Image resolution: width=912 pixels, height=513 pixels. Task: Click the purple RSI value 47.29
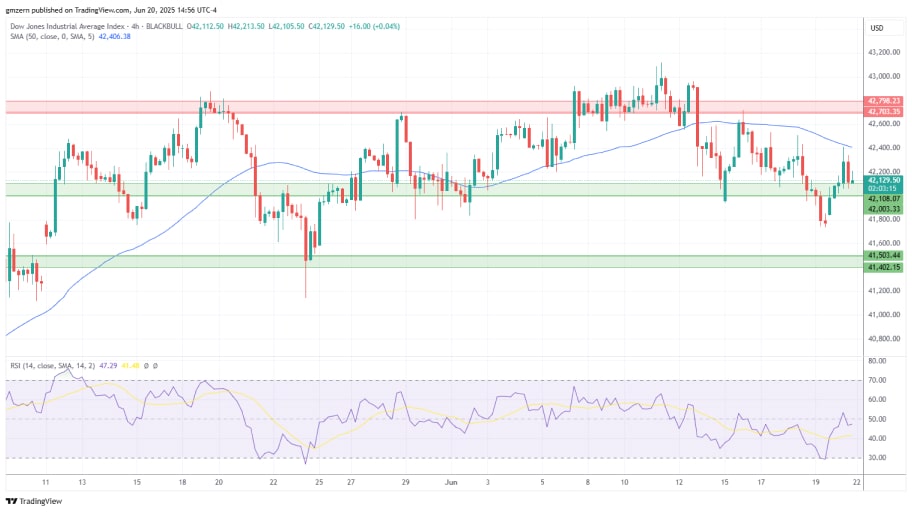109,367
